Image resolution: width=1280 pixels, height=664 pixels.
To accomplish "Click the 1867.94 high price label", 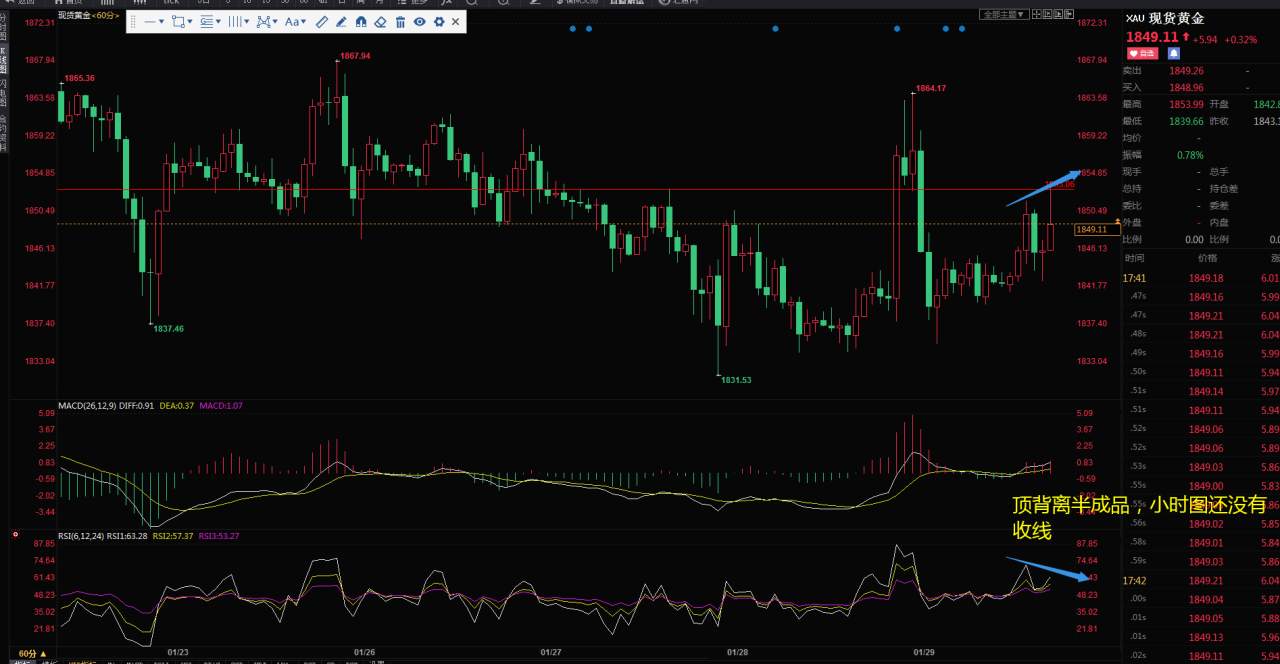I will pos(355,56).
